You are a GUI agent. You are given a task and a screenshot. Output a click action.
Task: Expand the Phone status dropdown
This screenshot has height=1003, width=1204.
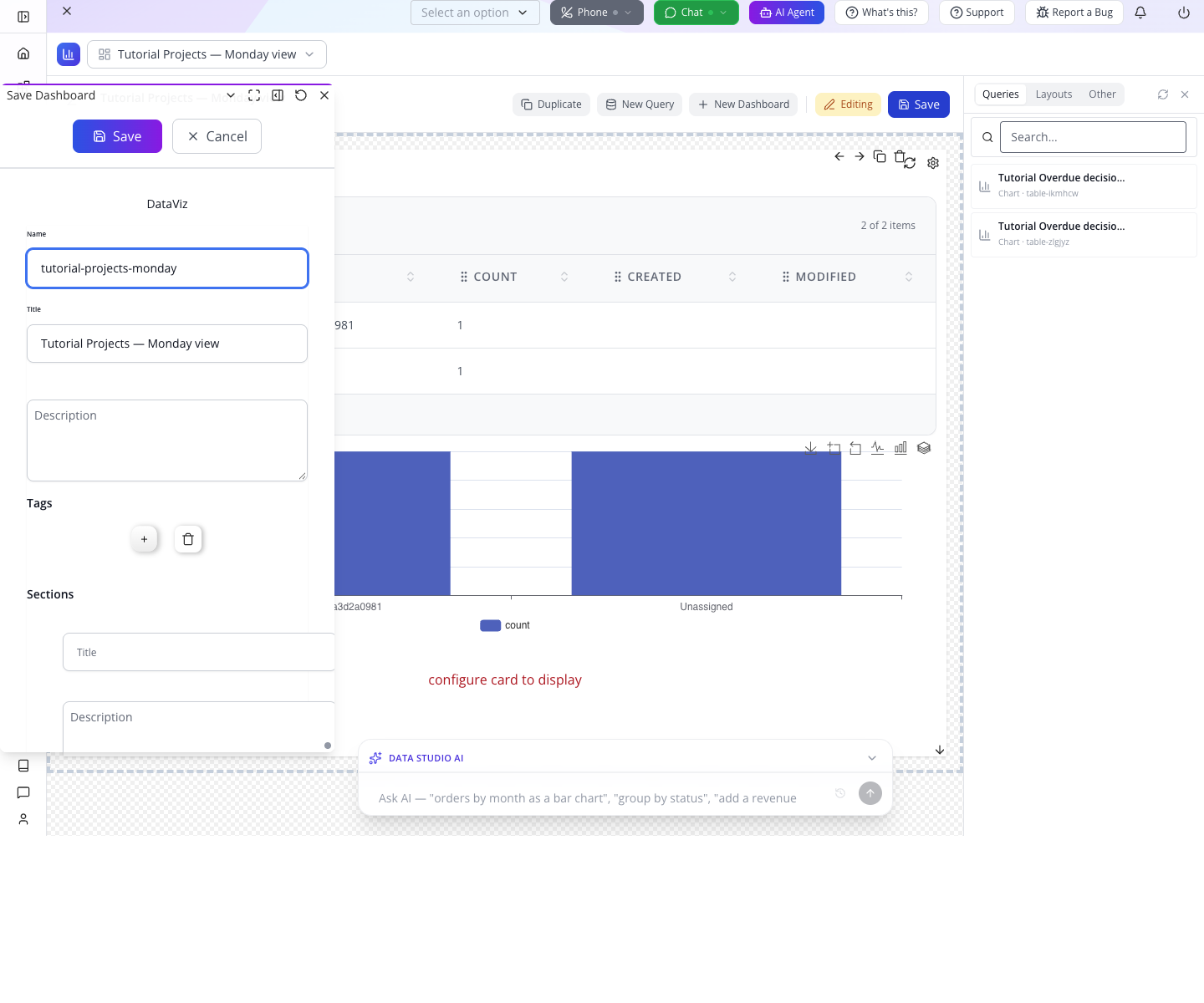[628, 13]
